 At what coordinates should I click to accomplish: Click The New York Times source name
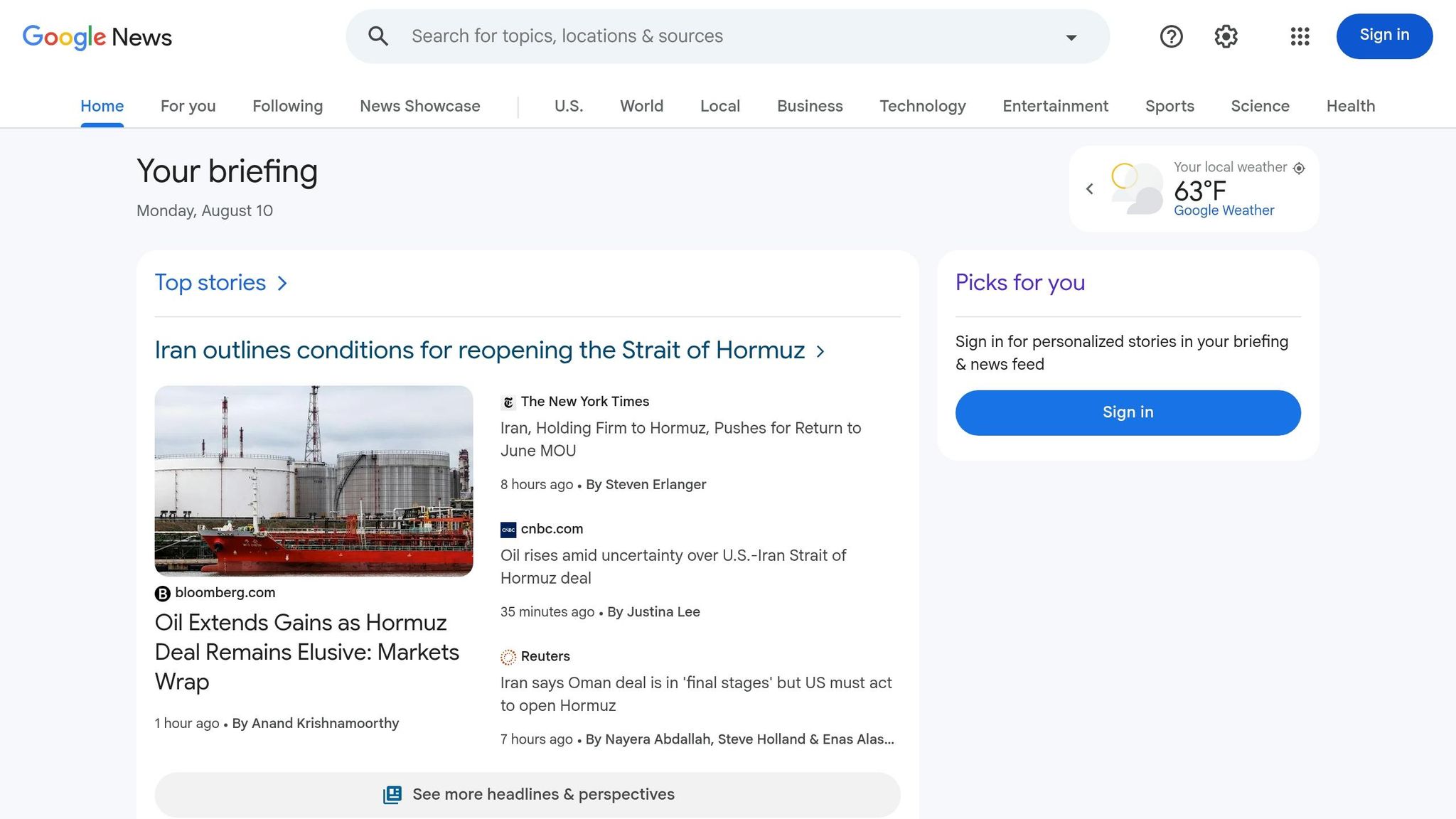coord(584,402)
